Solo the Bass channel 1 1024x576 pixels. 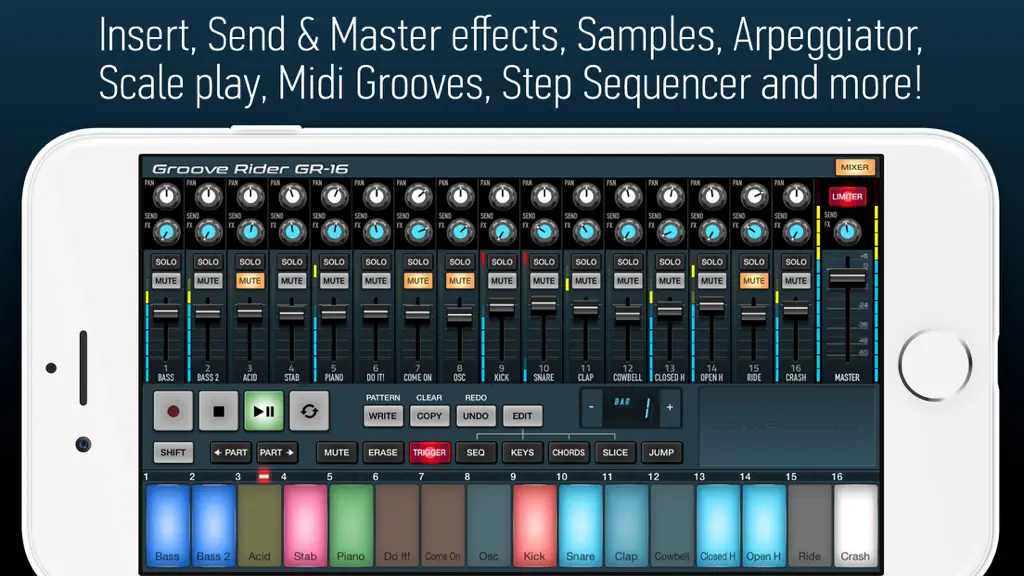(x=166, y=262)
